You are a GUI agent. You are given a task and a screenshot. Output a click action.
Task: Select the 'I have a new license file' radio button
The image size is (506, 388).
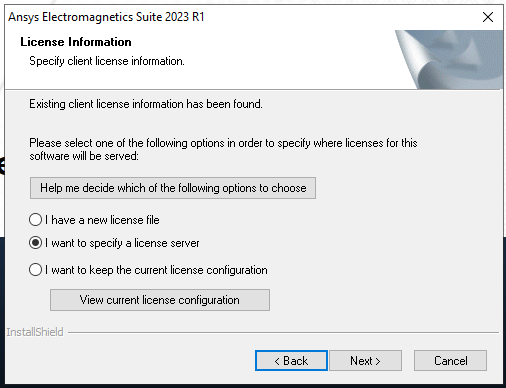(35, 220)
